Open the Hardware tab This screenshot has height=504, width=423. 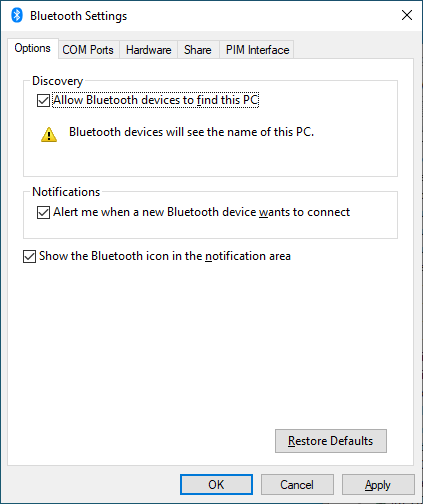click(x=149, y=50)
